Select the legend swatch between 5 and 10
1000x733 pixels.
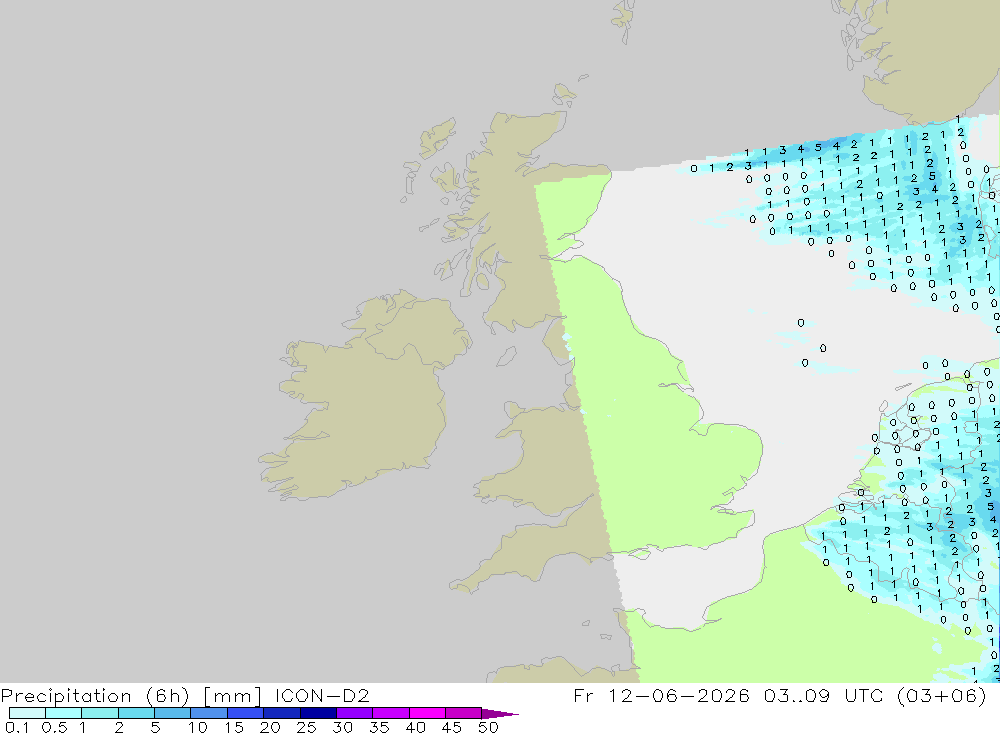pyautogui.click(x=173, y=713)
